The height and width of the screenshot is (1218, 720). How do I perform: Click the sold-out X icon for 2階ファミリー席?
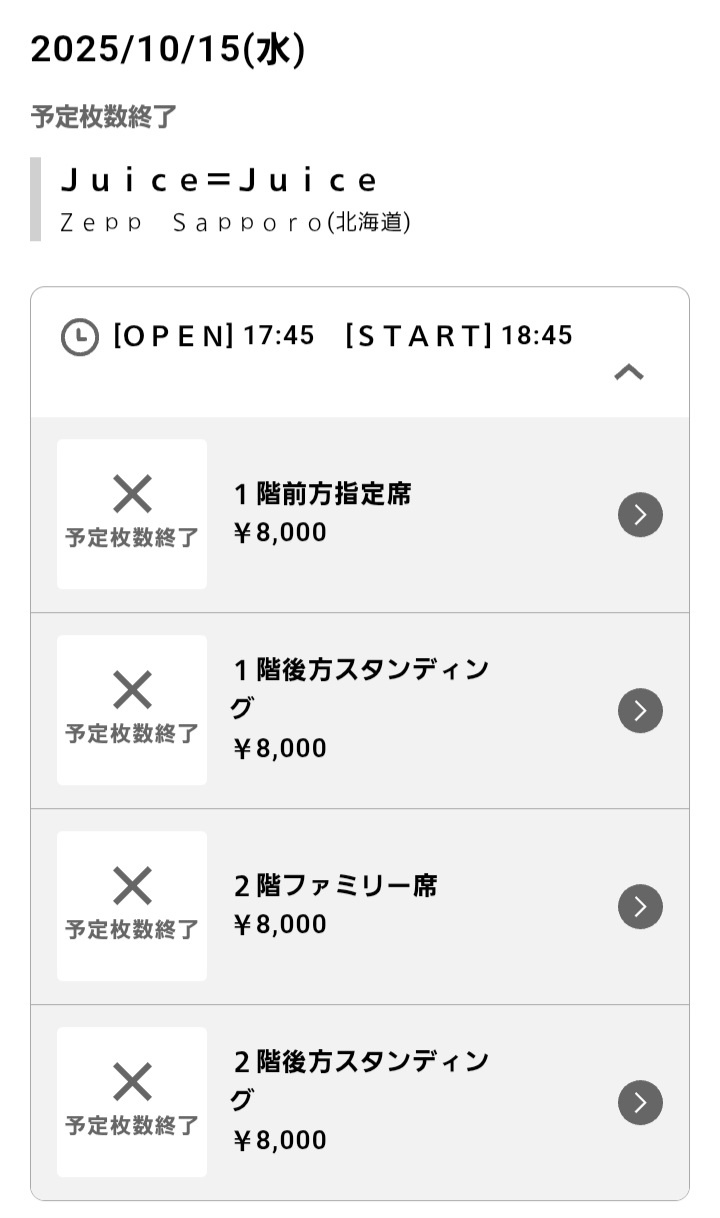click(132, 887)
